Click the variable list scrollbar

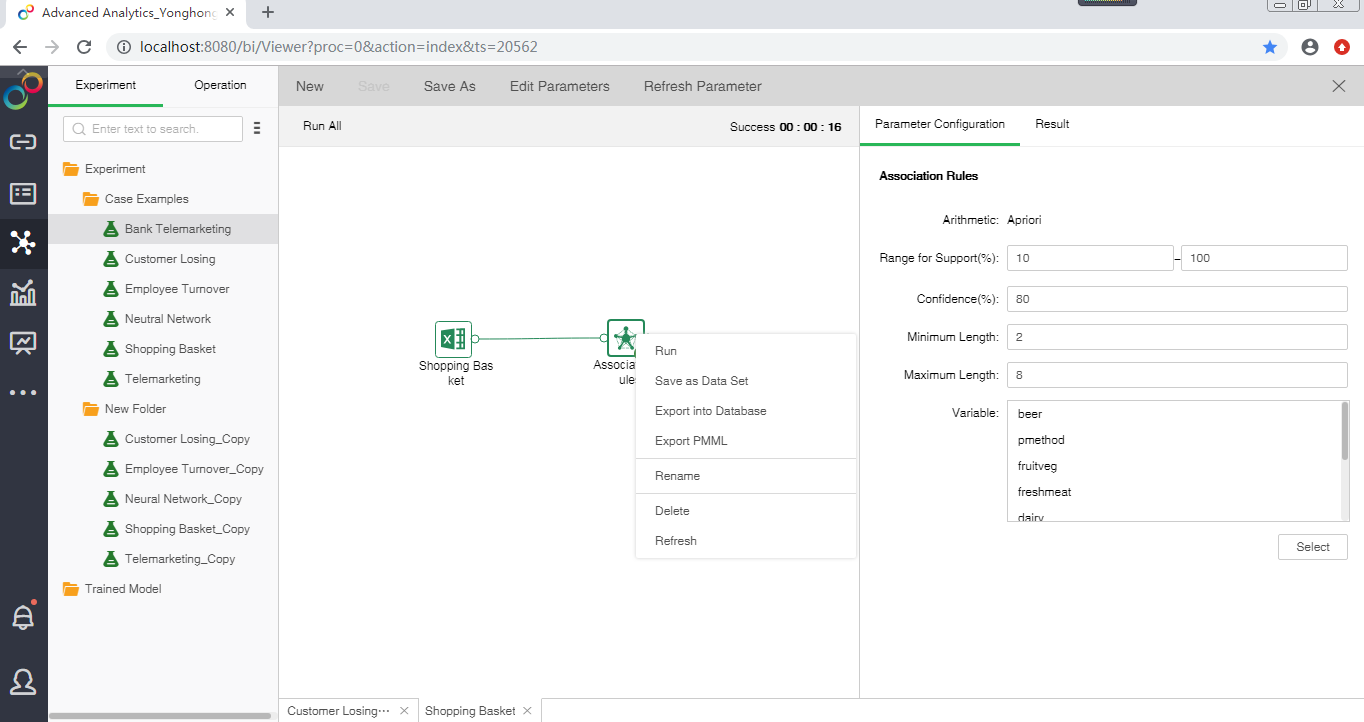pyautogui.click(x=1345, y=431)
